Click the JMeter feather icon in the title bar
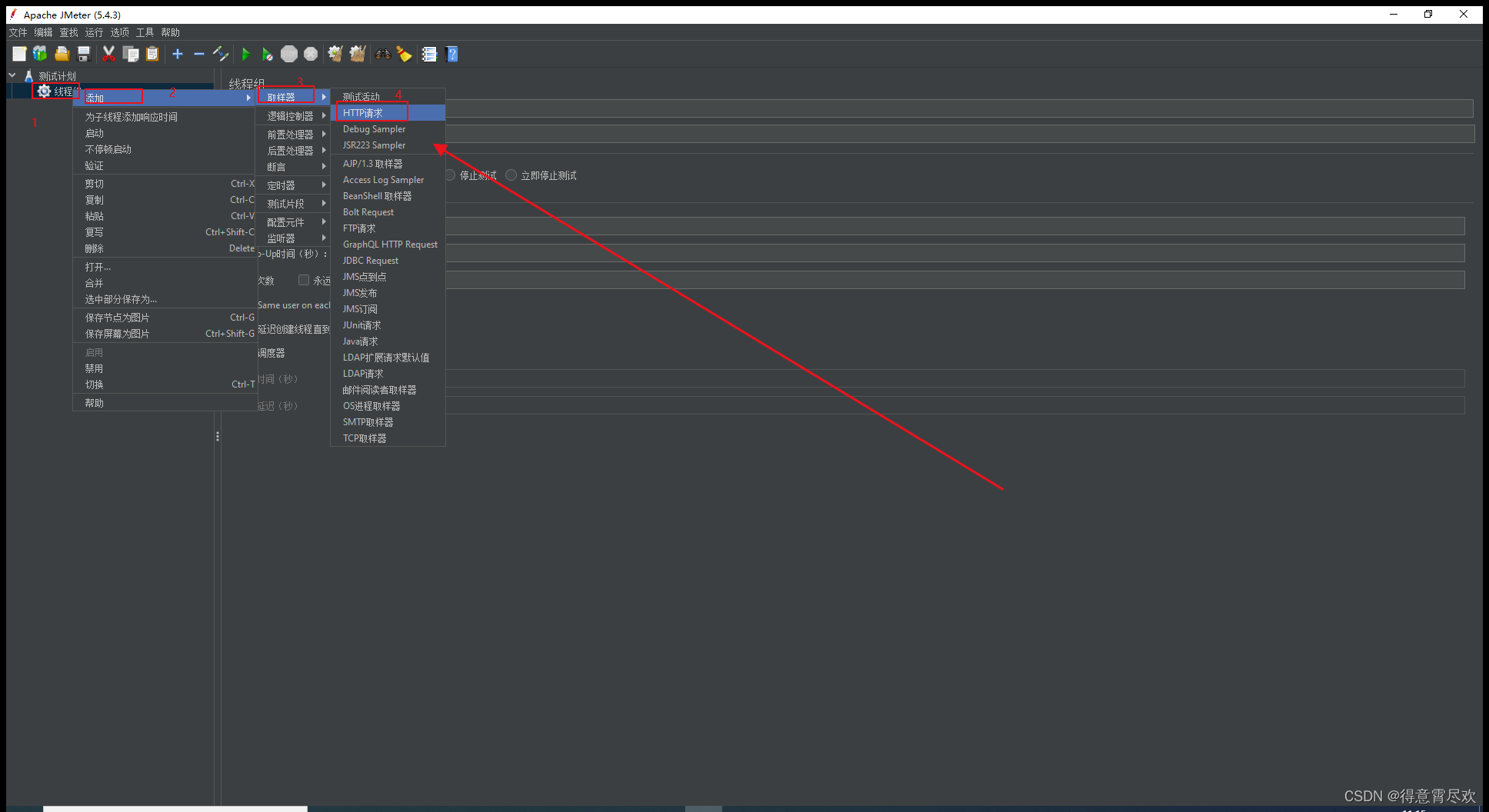This screenshot has width=1489, height=812. pyautogui.click(x=13, y=14)
